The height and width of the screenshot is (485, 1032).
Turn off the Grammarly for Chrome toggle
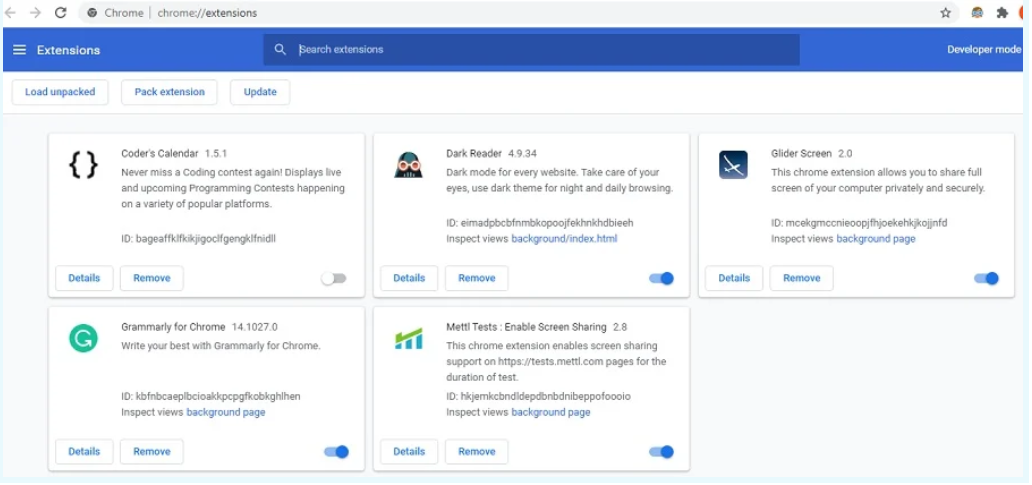tap(336, 452)
